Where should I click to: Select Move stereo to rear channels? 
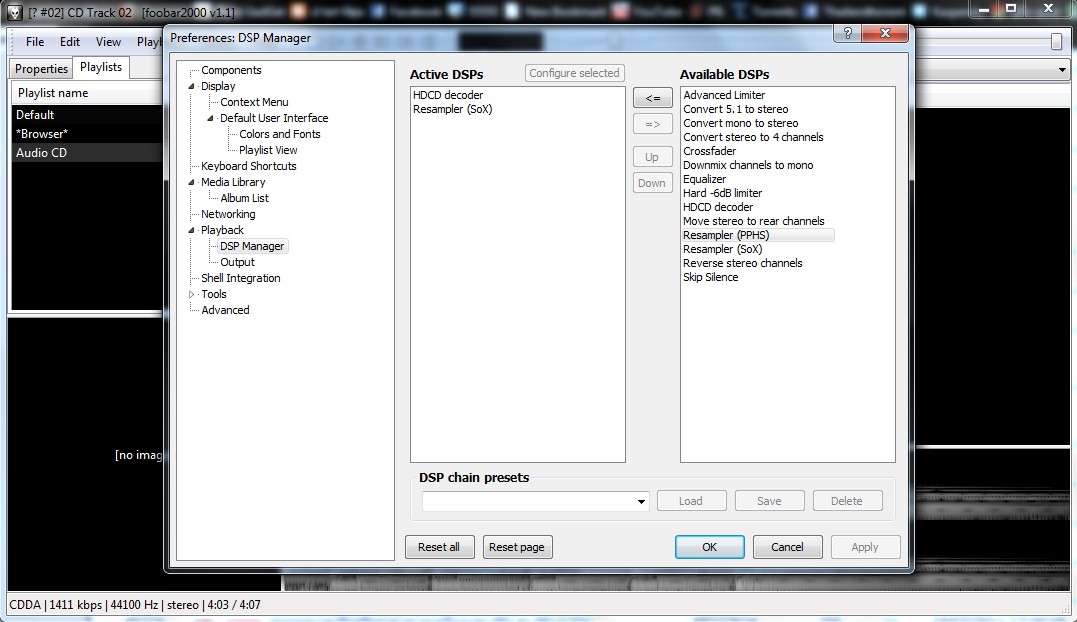(x=753, y=221)
